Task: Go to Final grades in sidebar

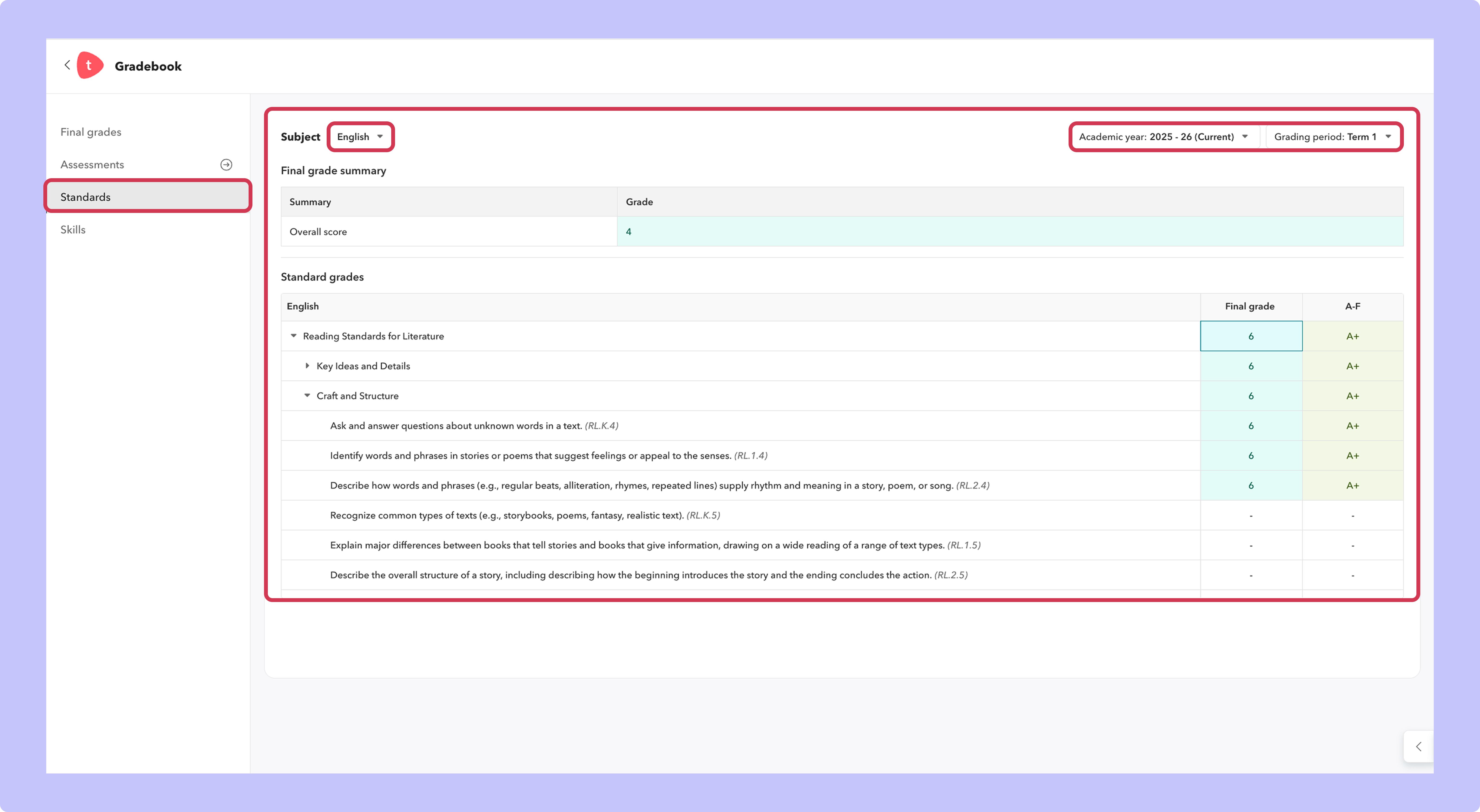Action: coord(91,132)
